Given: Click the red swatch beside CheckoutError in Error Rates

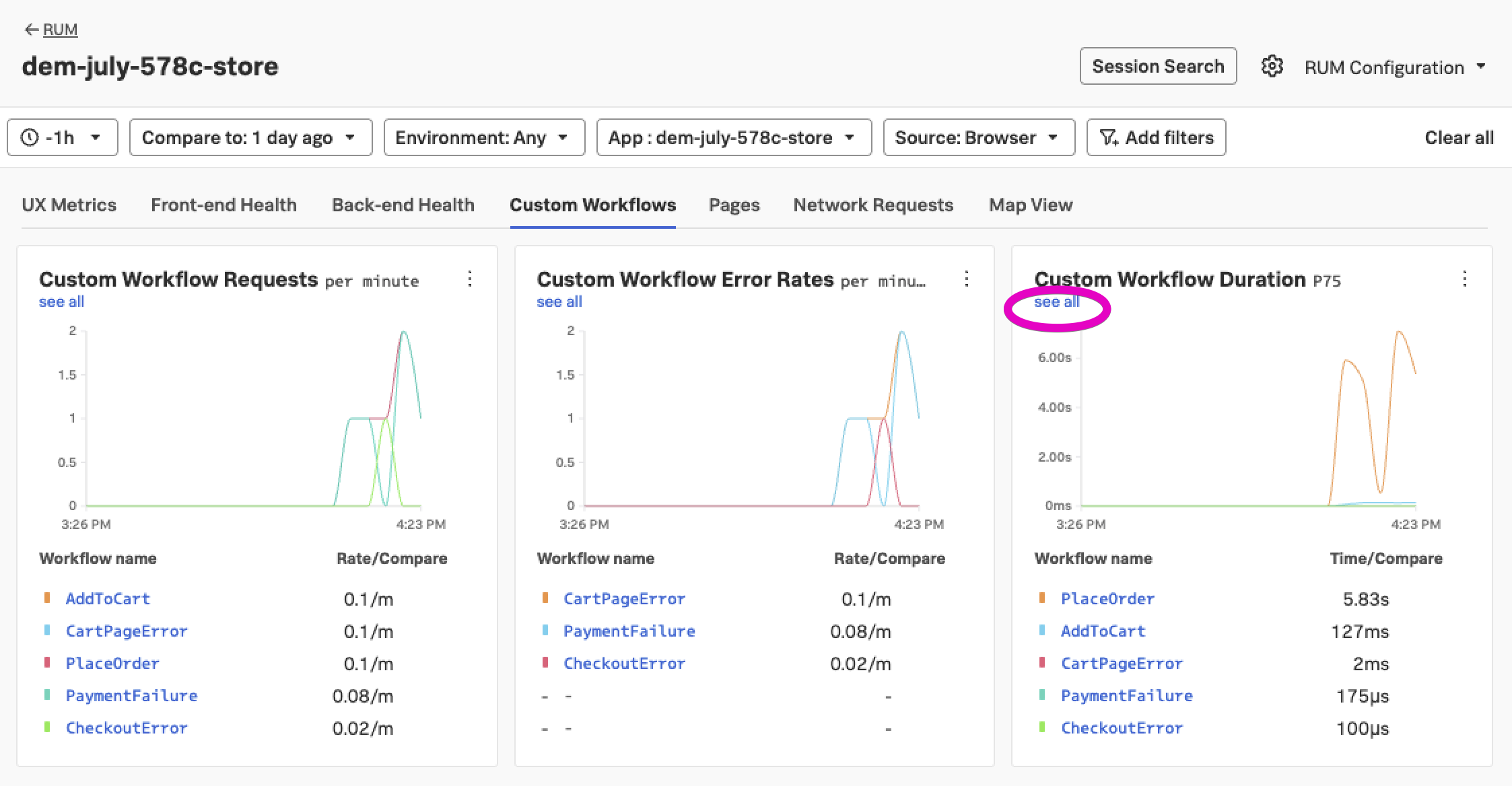Looking at the screenshot, I should (545, 662).
